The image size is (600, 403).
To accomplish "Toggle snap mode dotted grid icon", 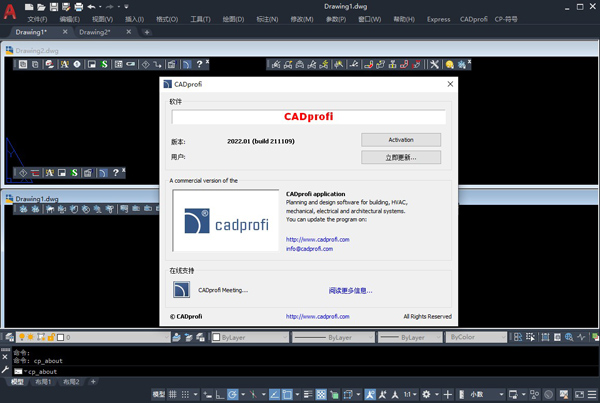I will [x=185, y=394].
